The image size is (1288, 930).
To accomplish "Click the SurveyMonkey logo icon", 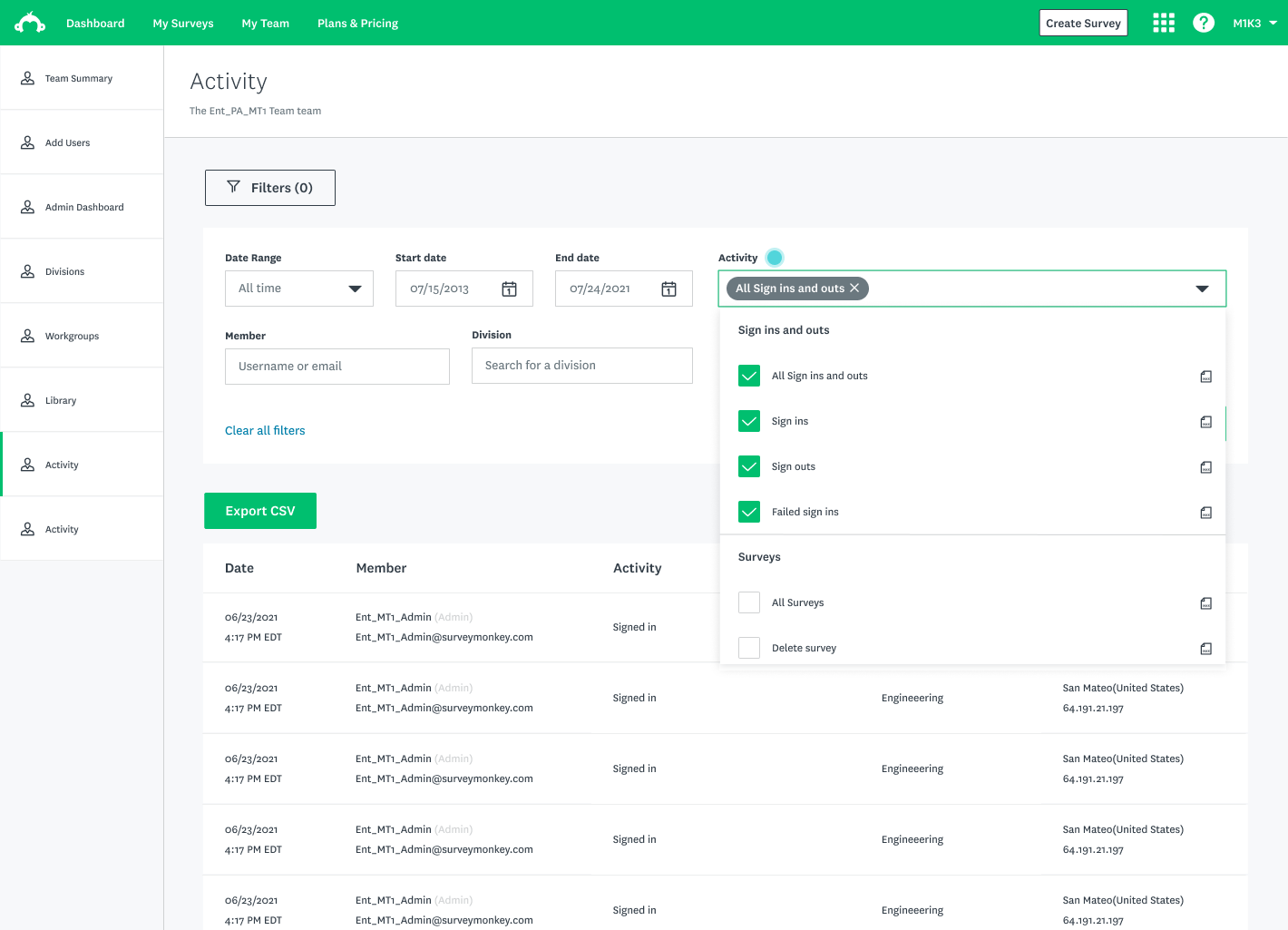I will point(30,23).
